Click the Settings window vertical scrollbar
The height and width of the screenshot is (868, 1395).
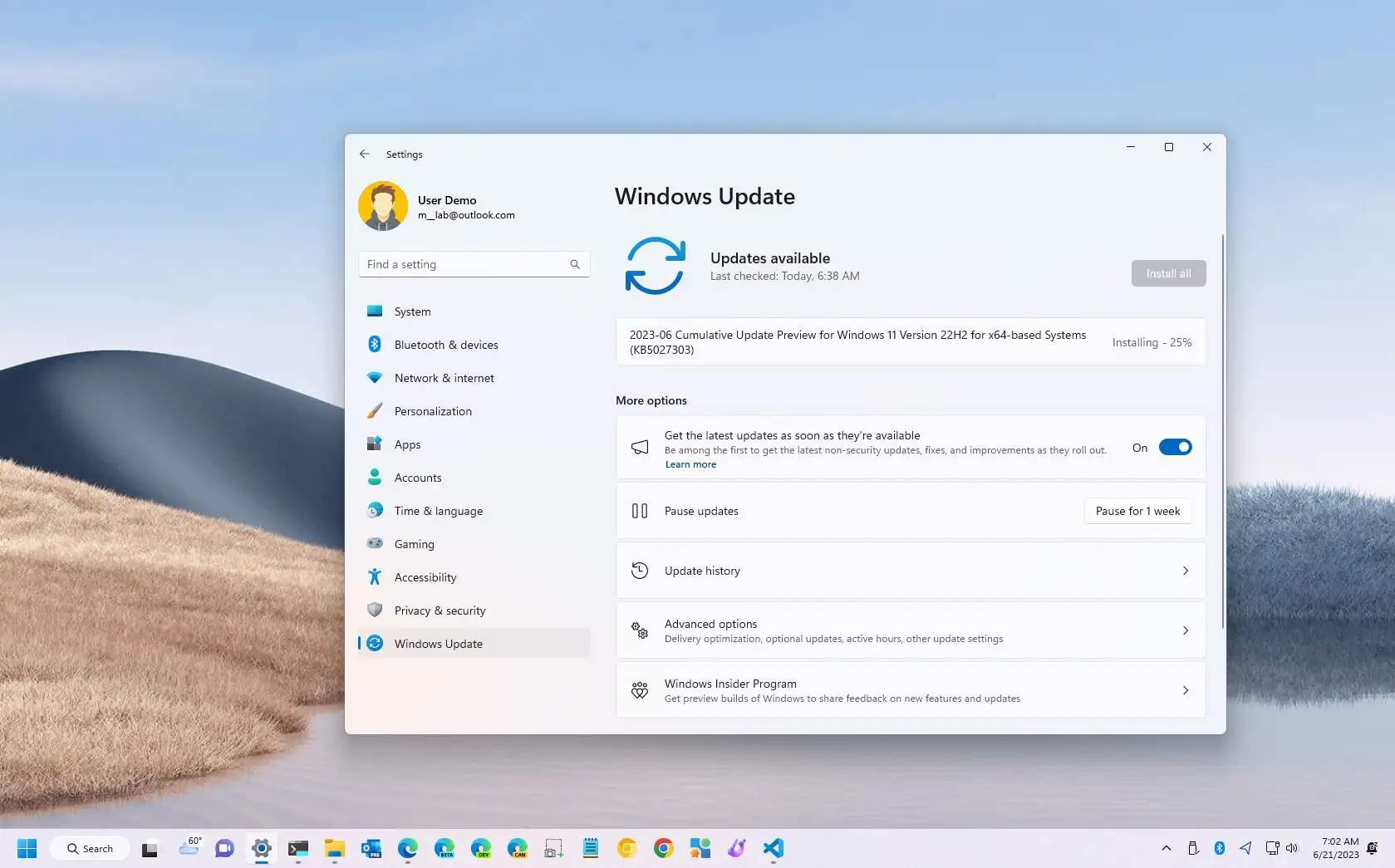[x=1222, y=431]
